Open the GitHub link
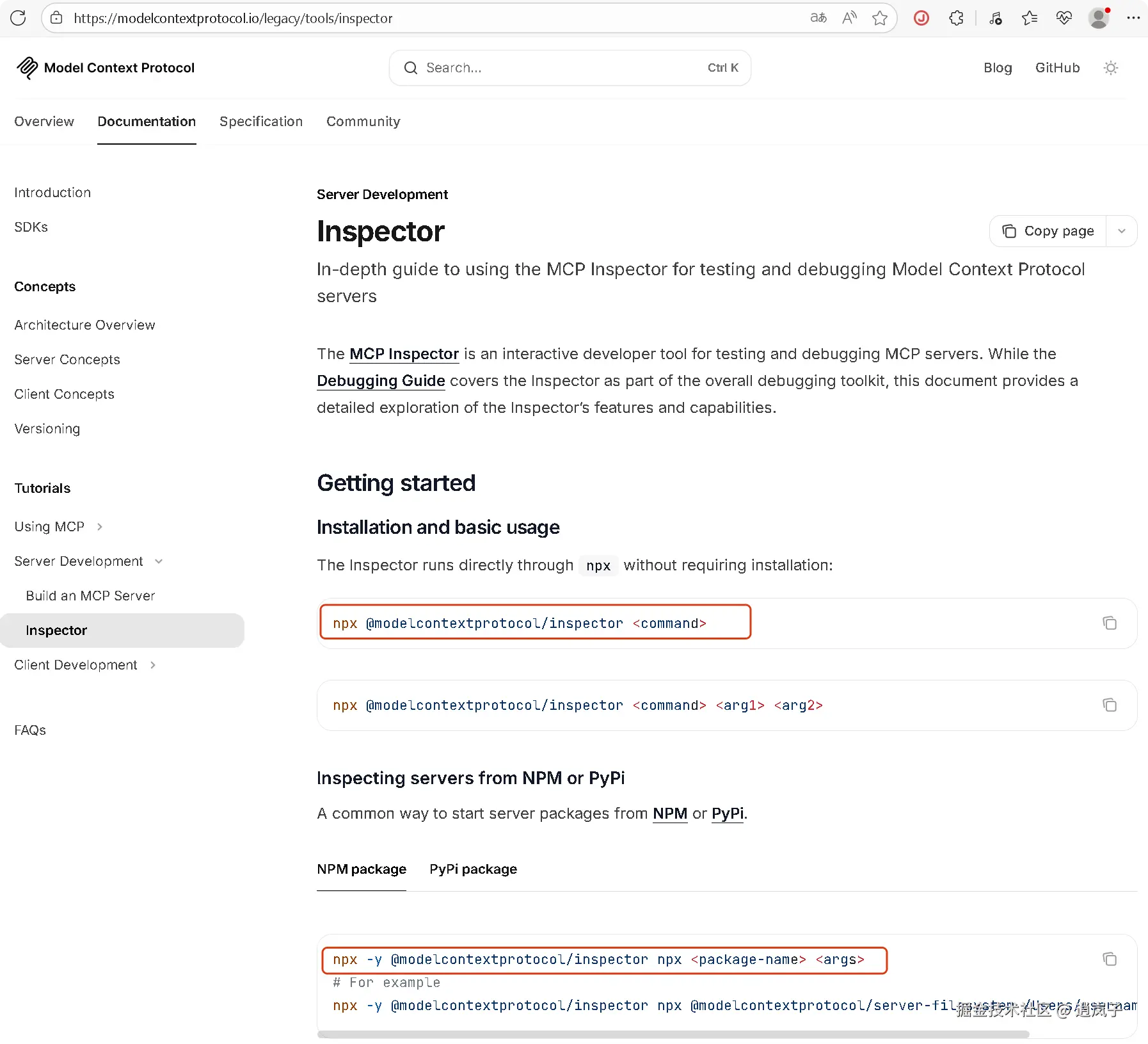Viewport: 1148px width, 1044px height. pos(1057,68)
